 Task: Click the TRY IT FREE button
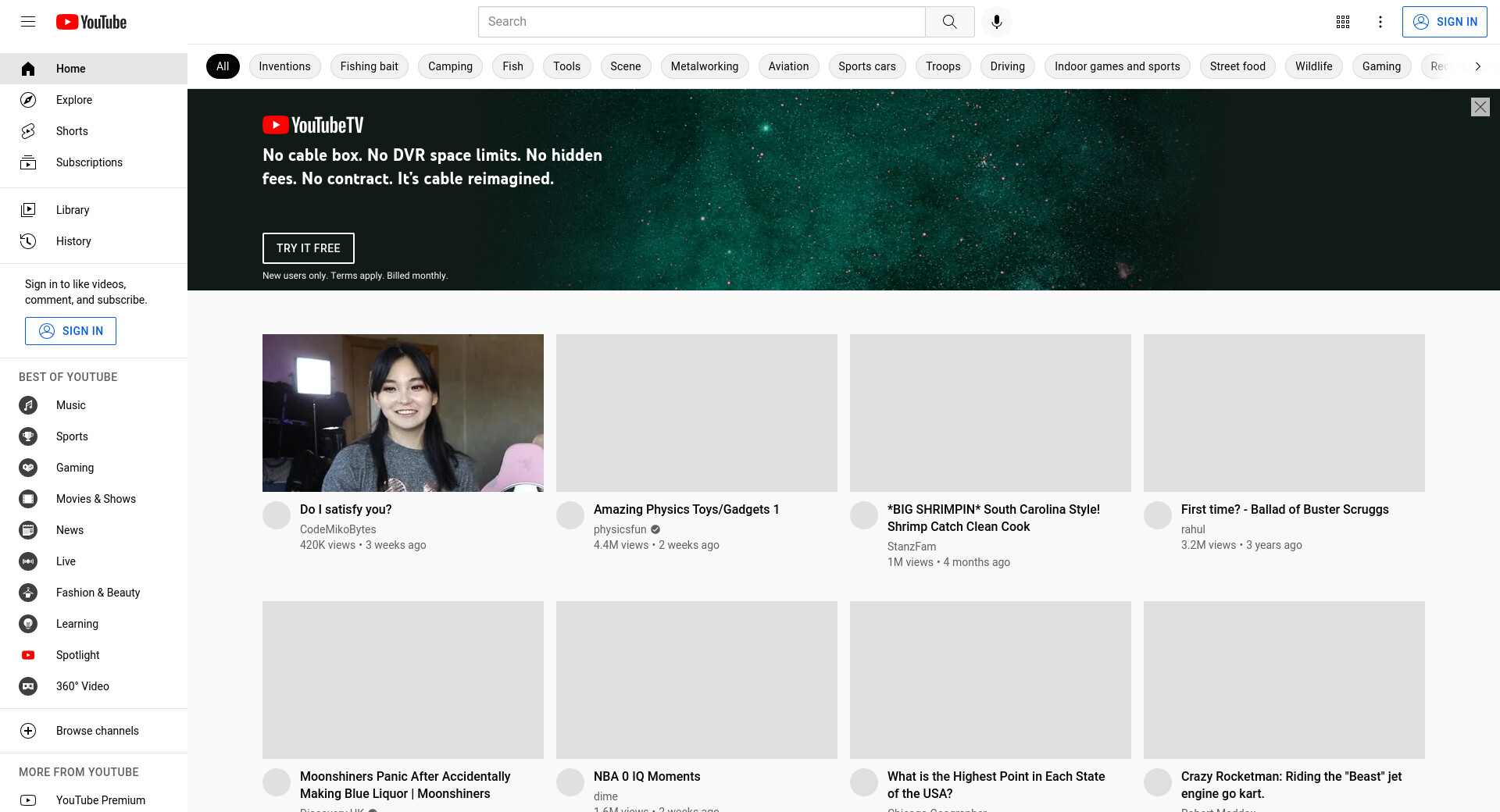pyautogui.click(x=309, y=248)
